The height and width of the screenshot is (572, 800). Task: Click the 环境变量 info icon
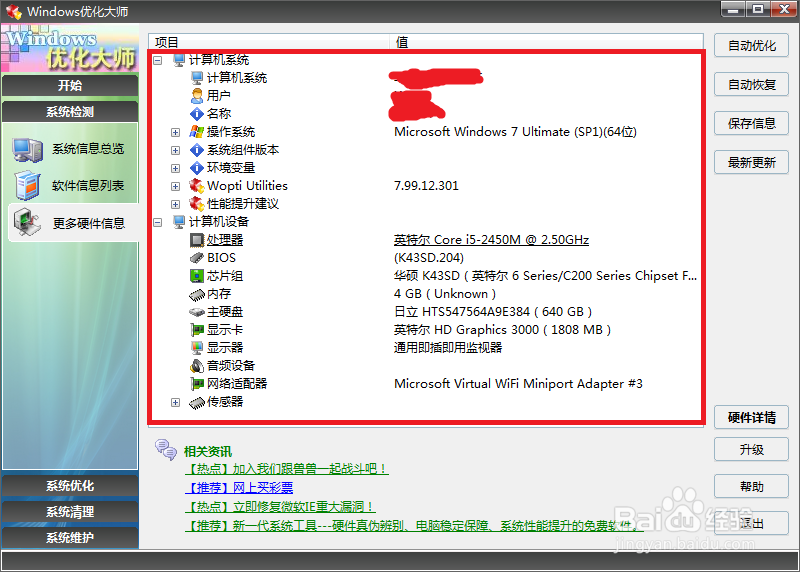pos(197,168)
